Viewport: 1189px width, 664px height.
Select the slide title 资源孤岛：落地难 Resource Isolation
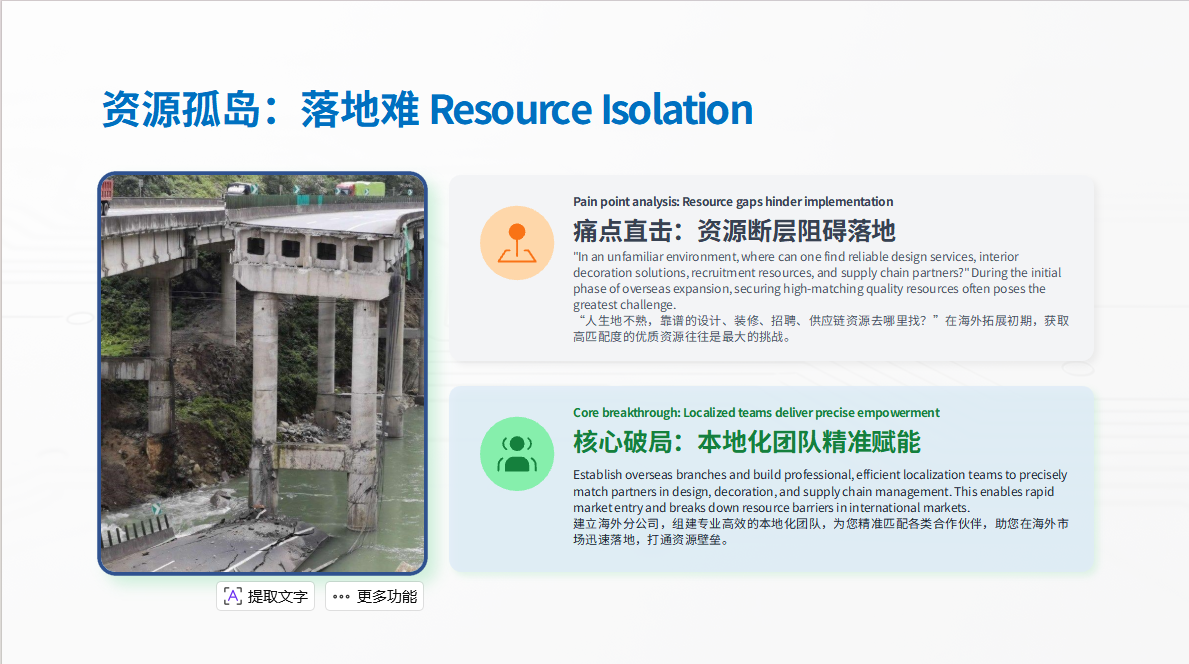(428, 109)
